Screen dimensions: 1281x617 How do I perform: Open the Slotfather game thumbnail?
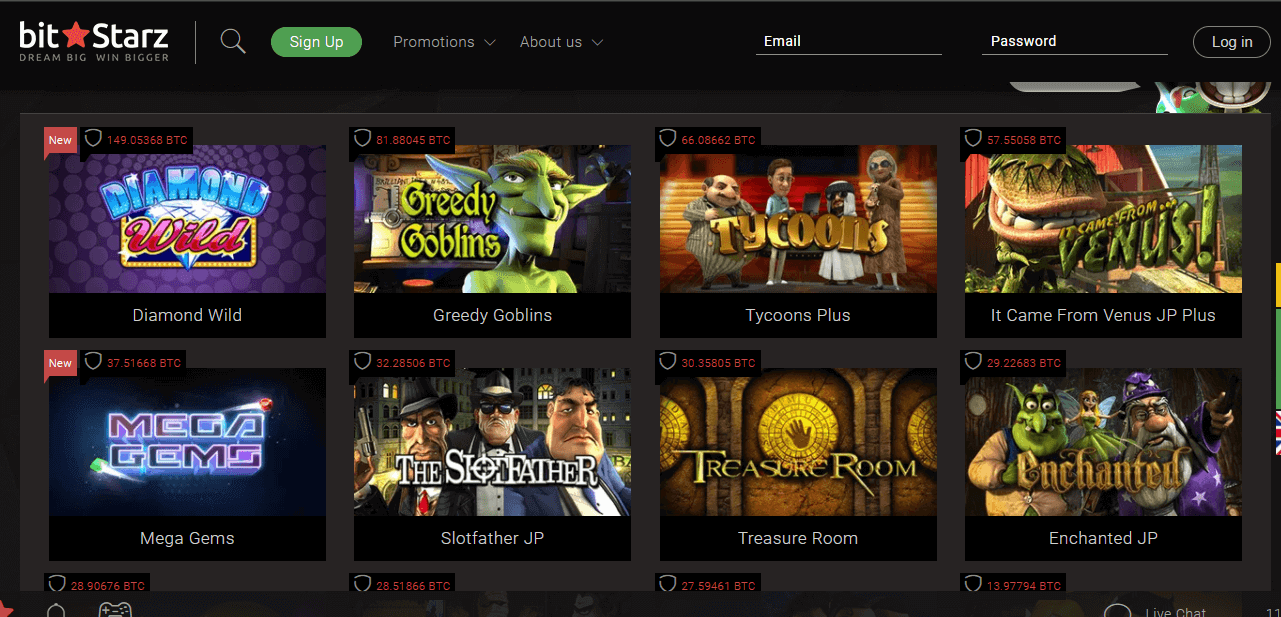click(492, 442)
